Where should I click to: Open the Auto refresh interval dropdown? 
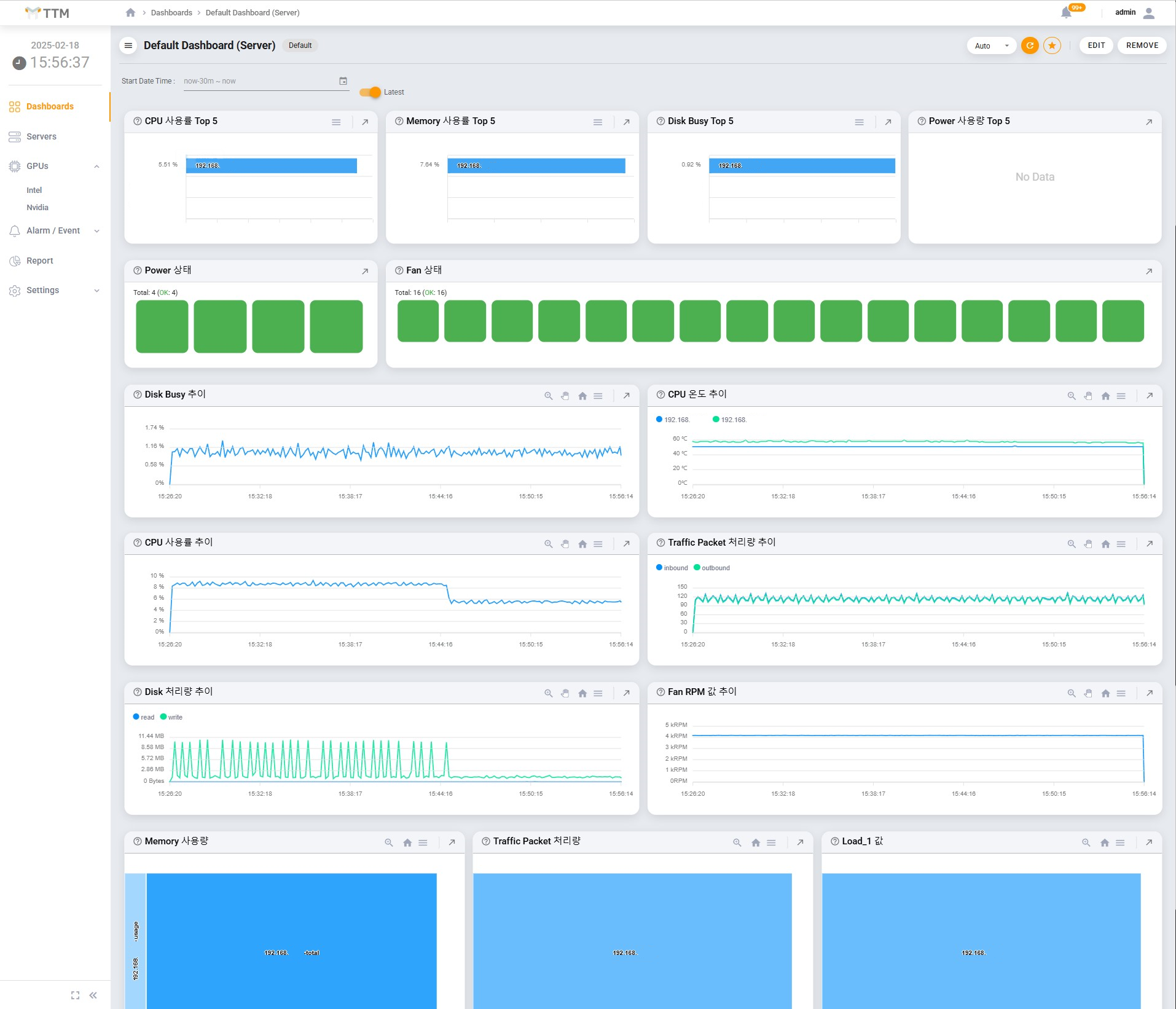pyautogui.click(x=991, y=45)
